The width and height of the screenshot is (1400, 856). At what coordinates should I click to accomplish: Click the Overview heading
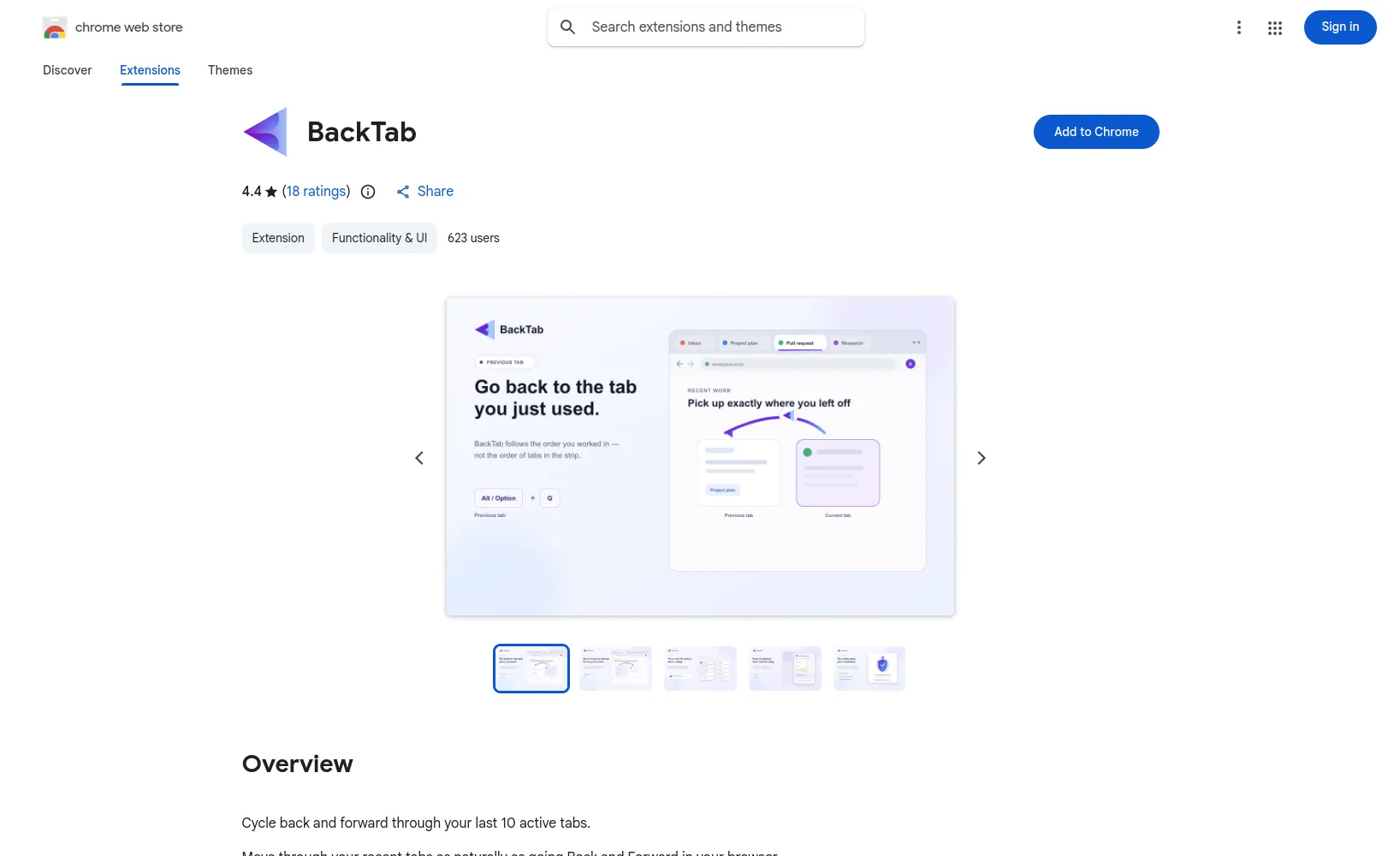(x=298, y=764)
